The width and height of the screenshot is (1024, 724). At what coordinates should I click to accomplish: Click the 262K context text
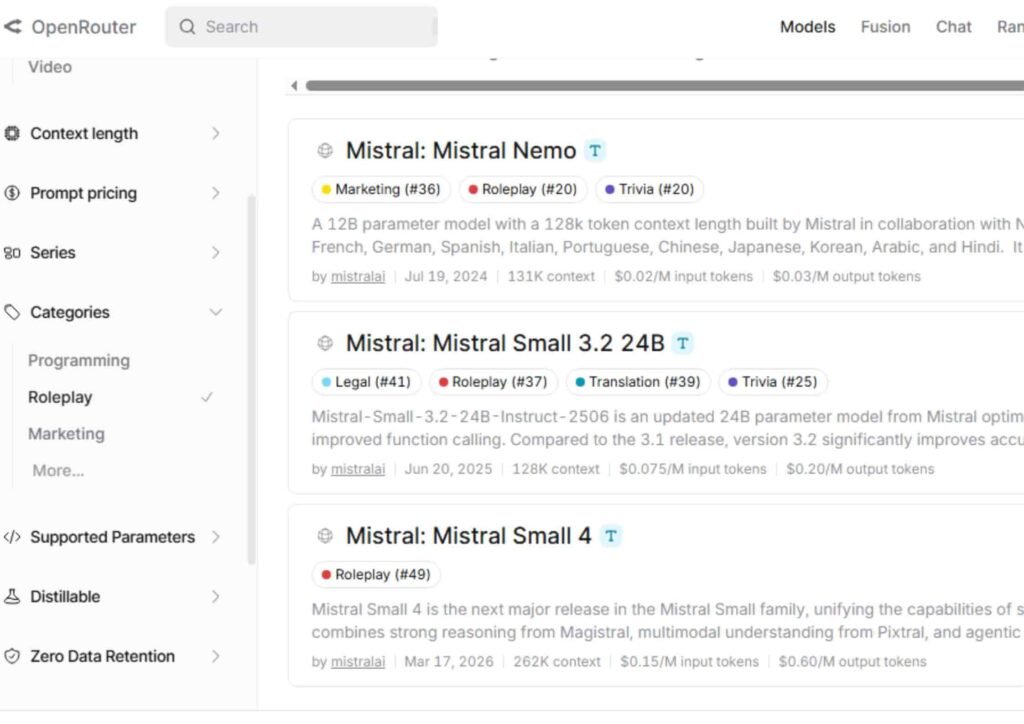(557, 662)
